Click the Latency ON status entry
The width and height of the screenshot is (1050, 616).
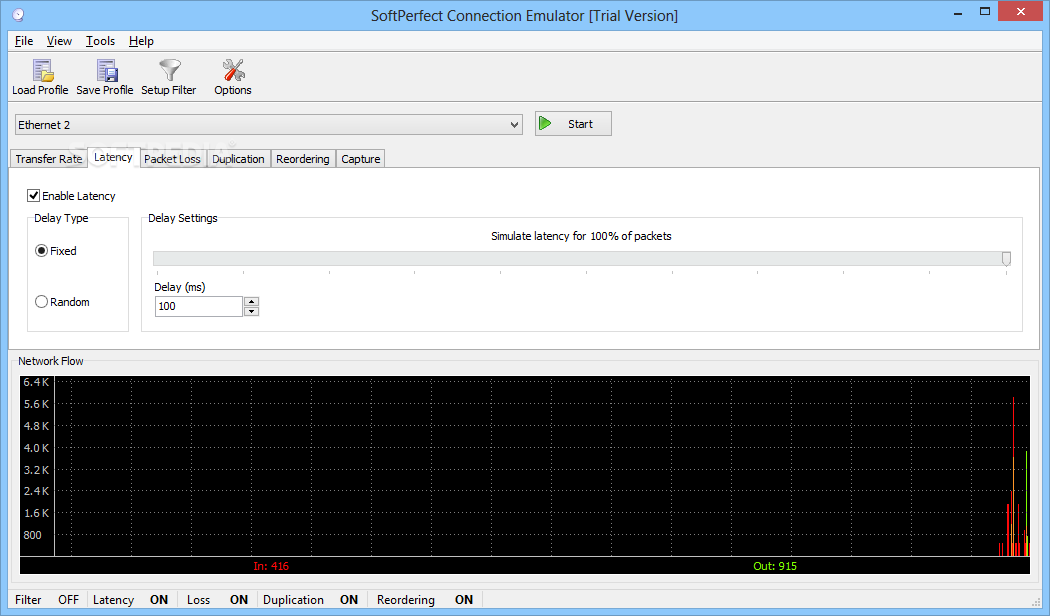click(x=131, y=600)
